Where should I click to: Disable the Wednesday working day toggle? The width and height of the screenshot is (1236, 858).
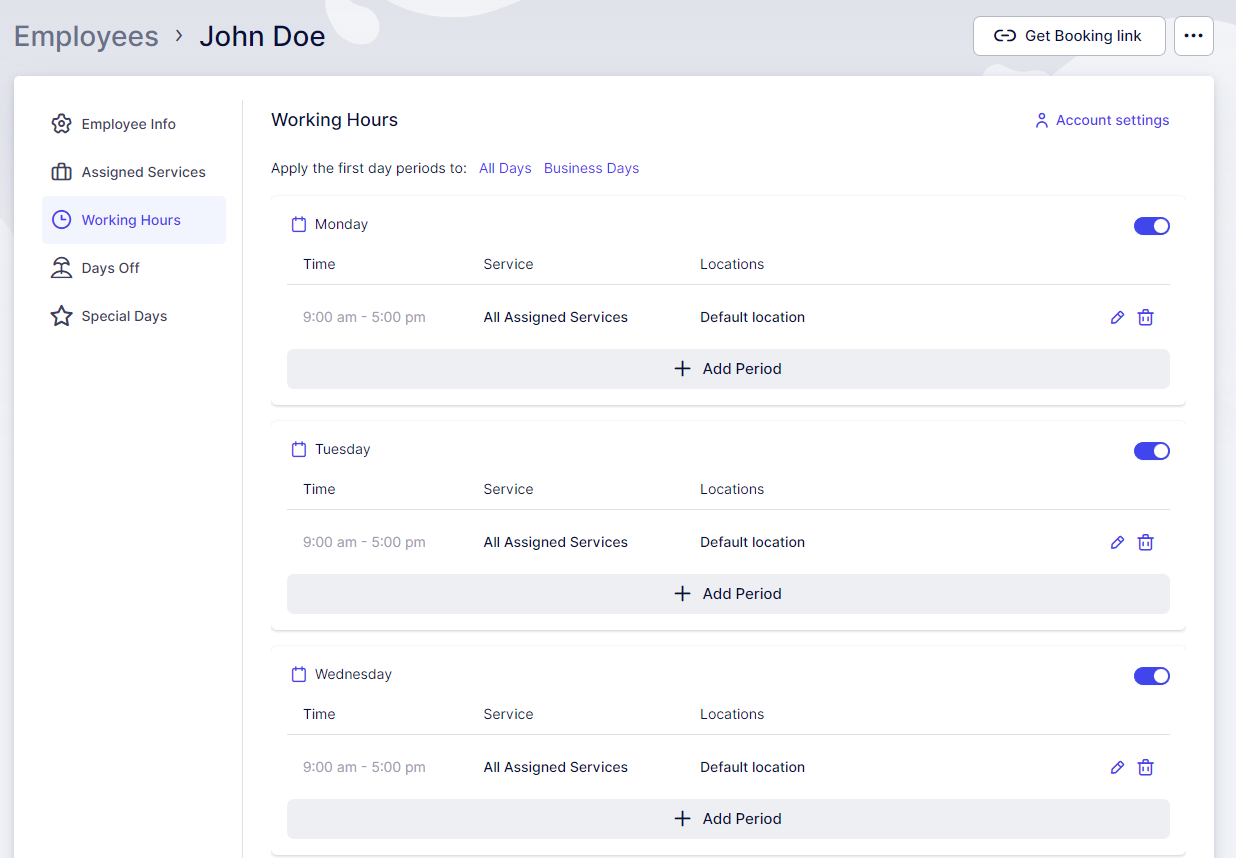click(x=1152, y=676)
